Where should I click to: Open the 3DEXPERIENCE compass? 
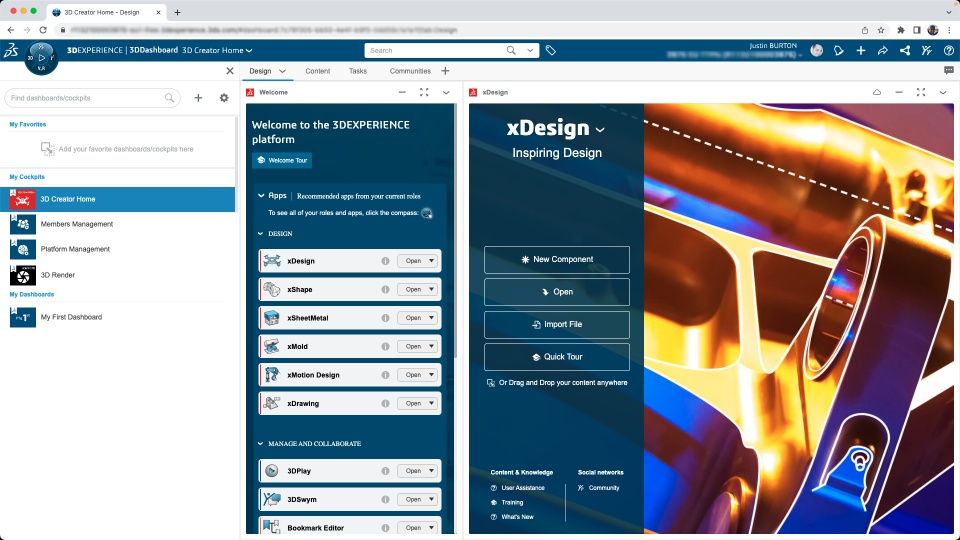41,58
